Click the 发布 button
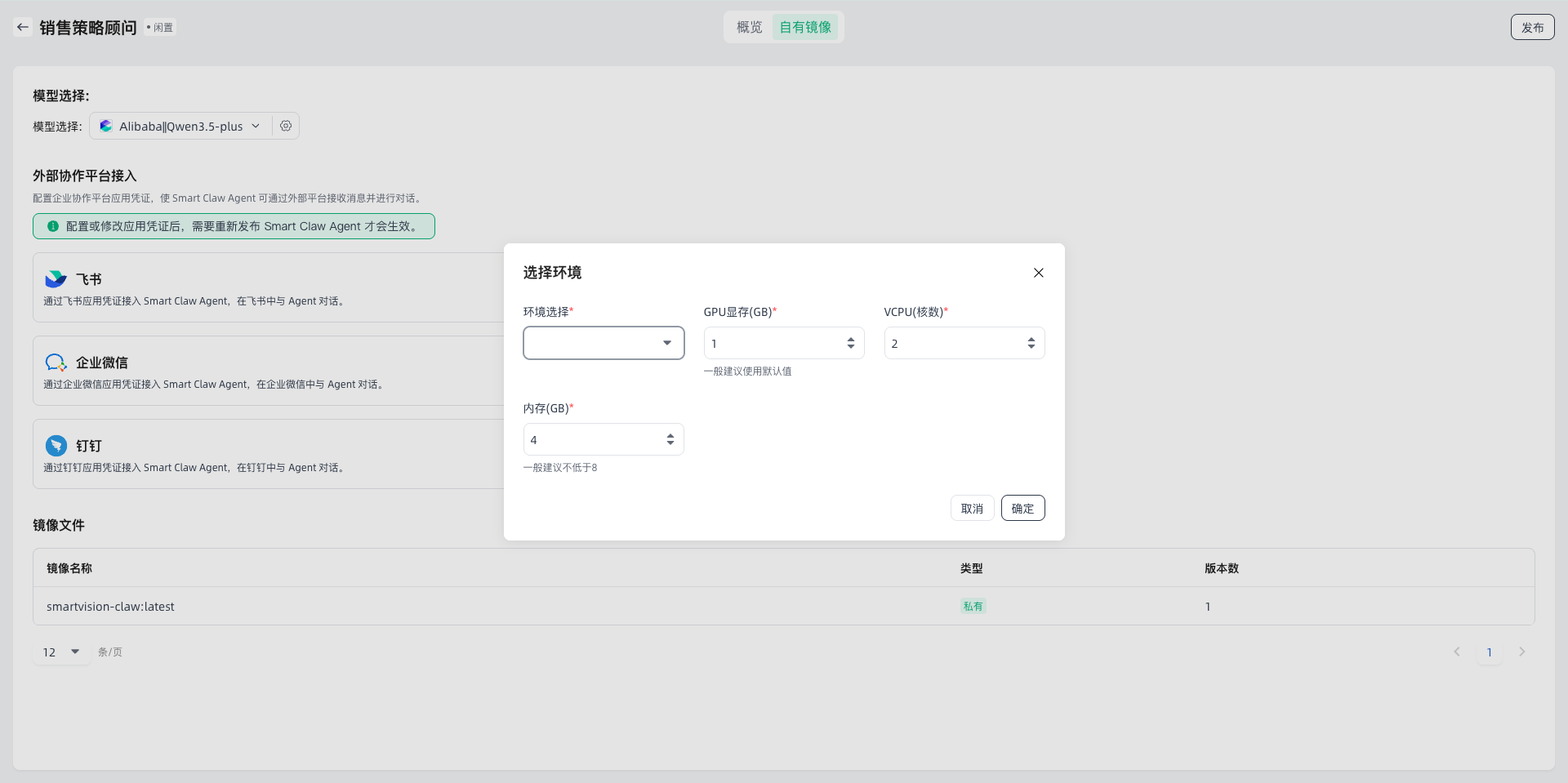The width and height of the screenshot is (1568, 783). (1532, 27)
